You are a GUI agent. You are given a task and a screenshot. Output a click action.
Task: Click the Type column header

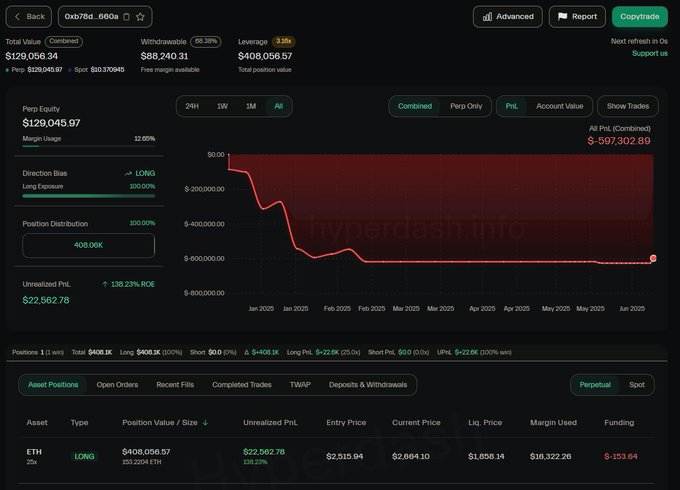79,422
